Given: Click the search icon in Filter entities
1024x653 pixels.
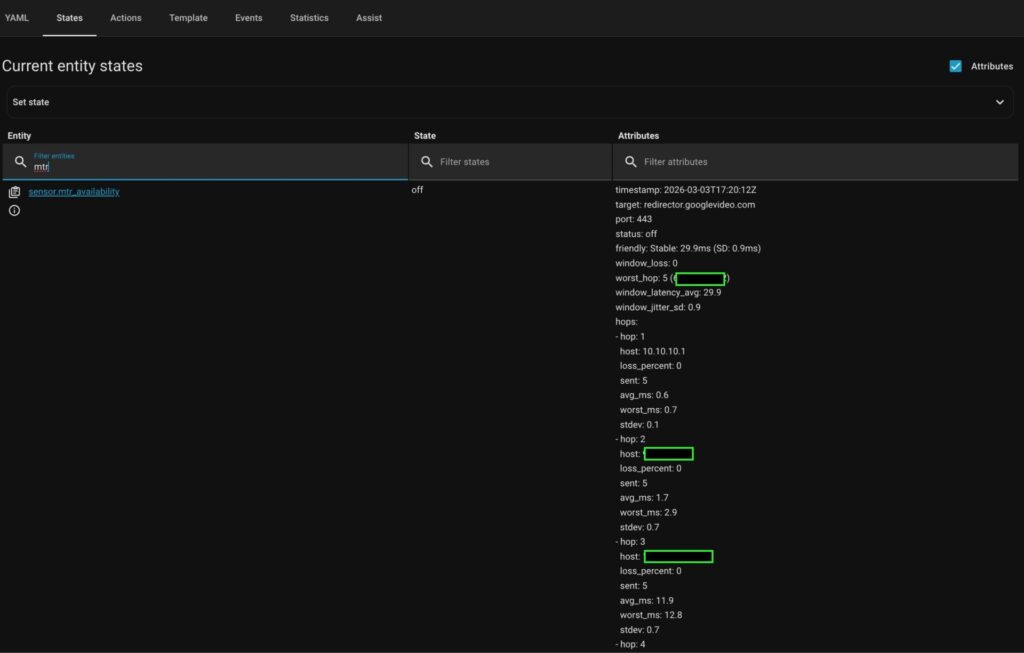Looking at the screenshot, I should click(x=20, y=162).
